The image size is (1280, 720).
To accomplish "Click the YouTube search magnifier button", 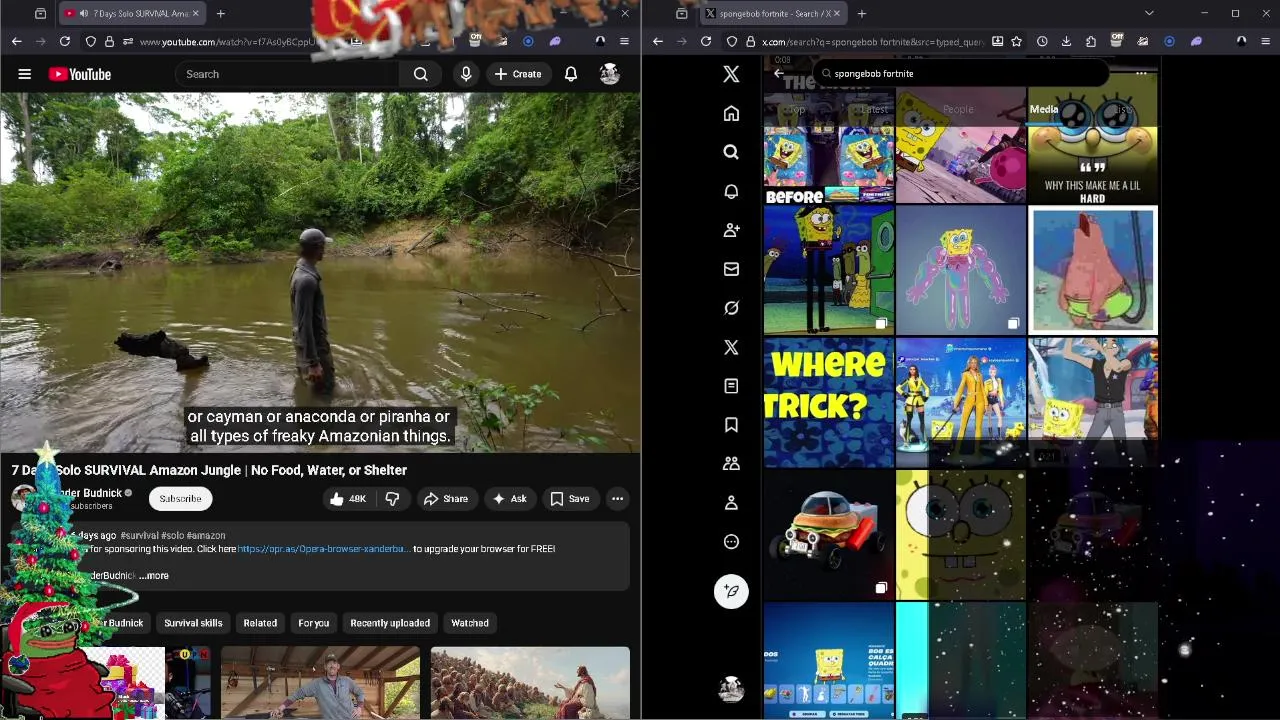I will [x=421, y=74].
